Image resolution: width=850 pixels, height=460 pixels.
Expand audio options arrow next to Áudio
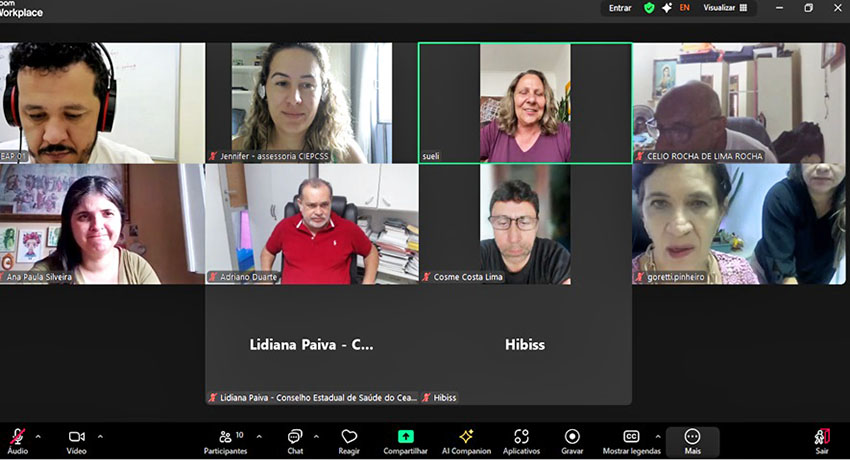(39, 436)
